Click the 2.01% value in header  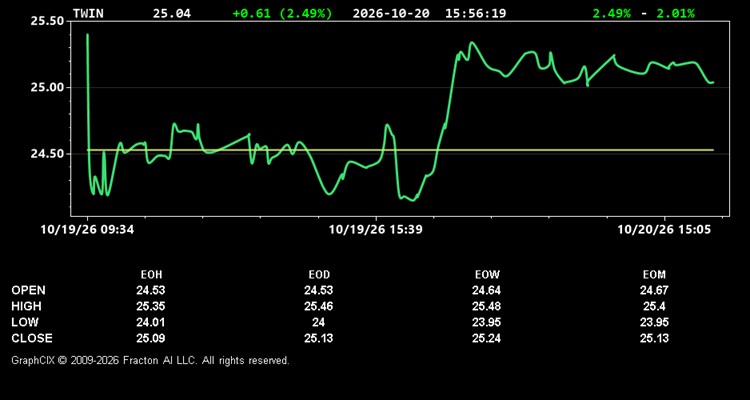pos(675,13)
